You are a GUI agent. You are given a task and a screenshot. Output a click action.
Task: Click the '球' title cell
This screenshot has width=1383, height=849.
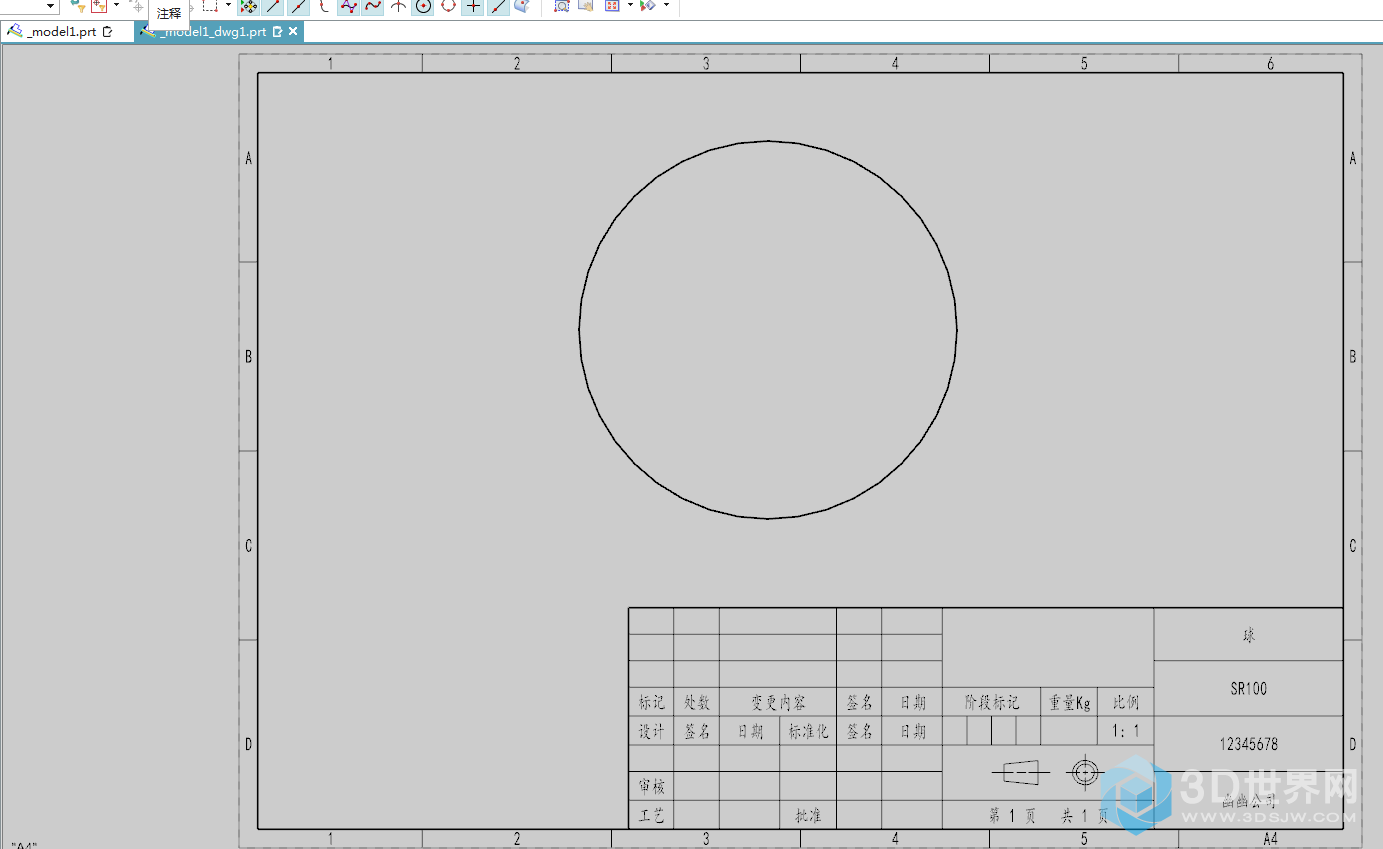(1248, 635)
